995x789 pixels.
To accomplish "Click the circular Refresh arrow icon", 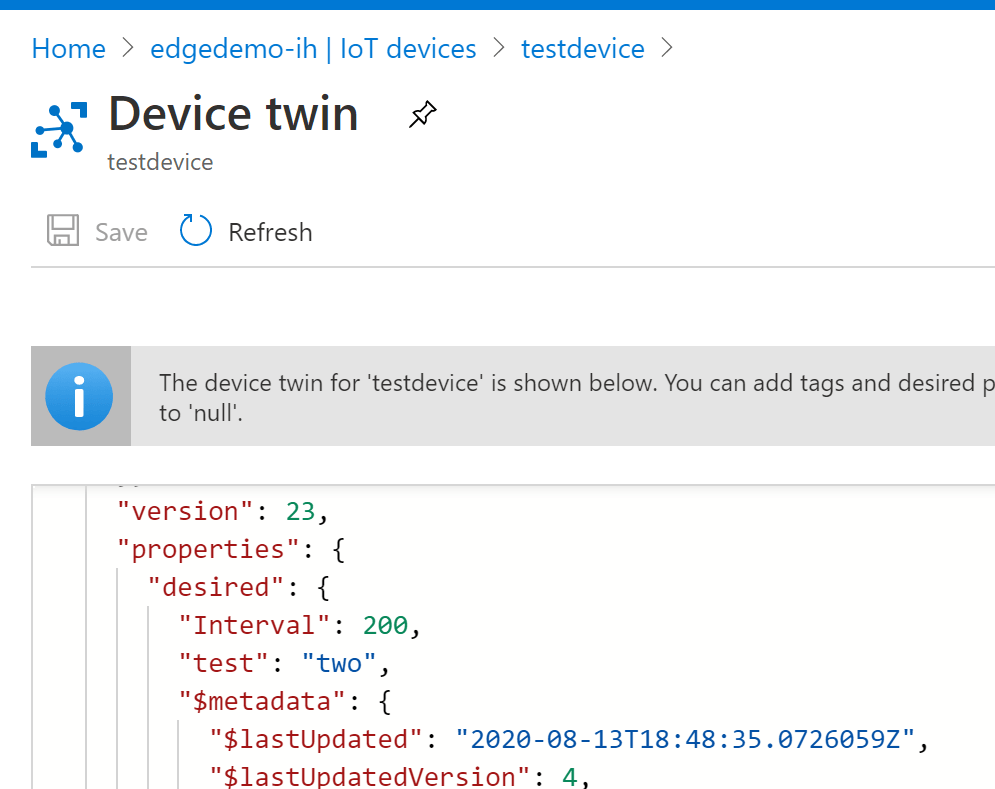I will point(196,231).
